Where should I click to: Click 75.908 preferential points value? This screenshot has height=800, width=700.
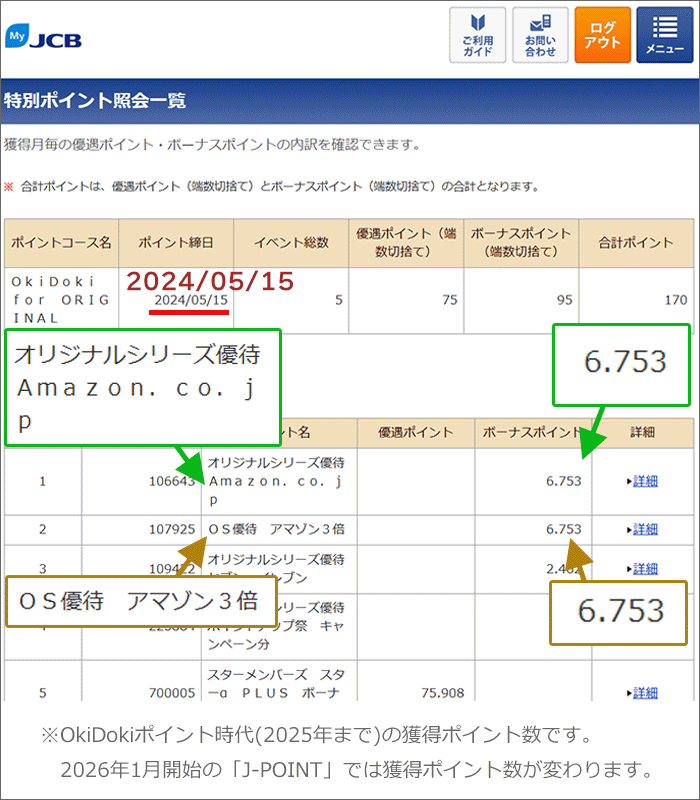(x=443, y=693)
